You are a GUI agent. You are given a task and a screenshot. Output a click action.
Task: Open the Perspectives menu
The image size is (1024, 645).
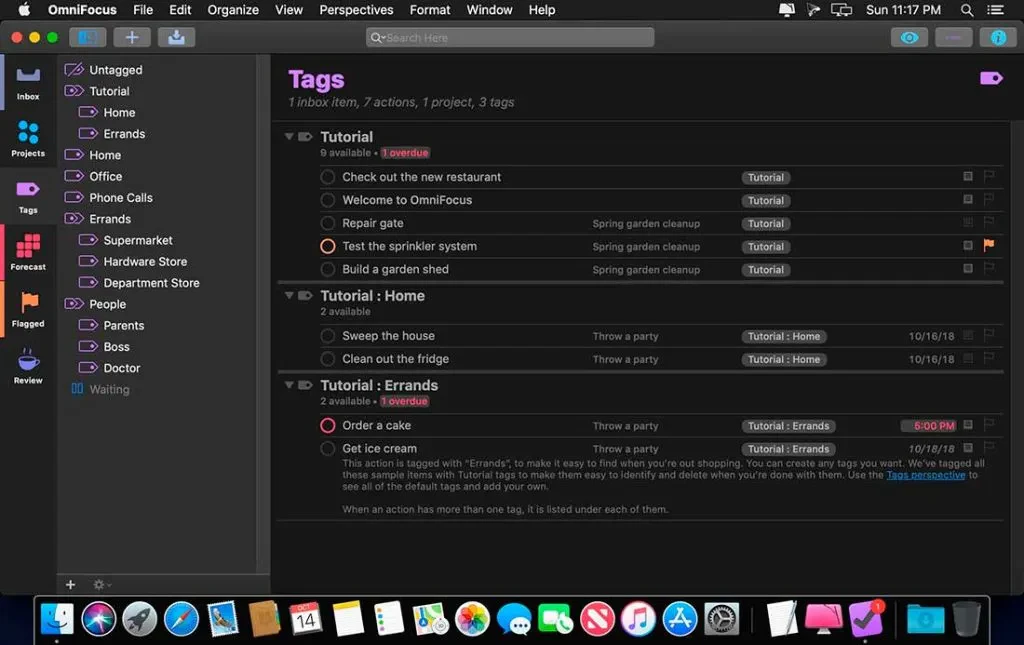click(x=356, y=10)
